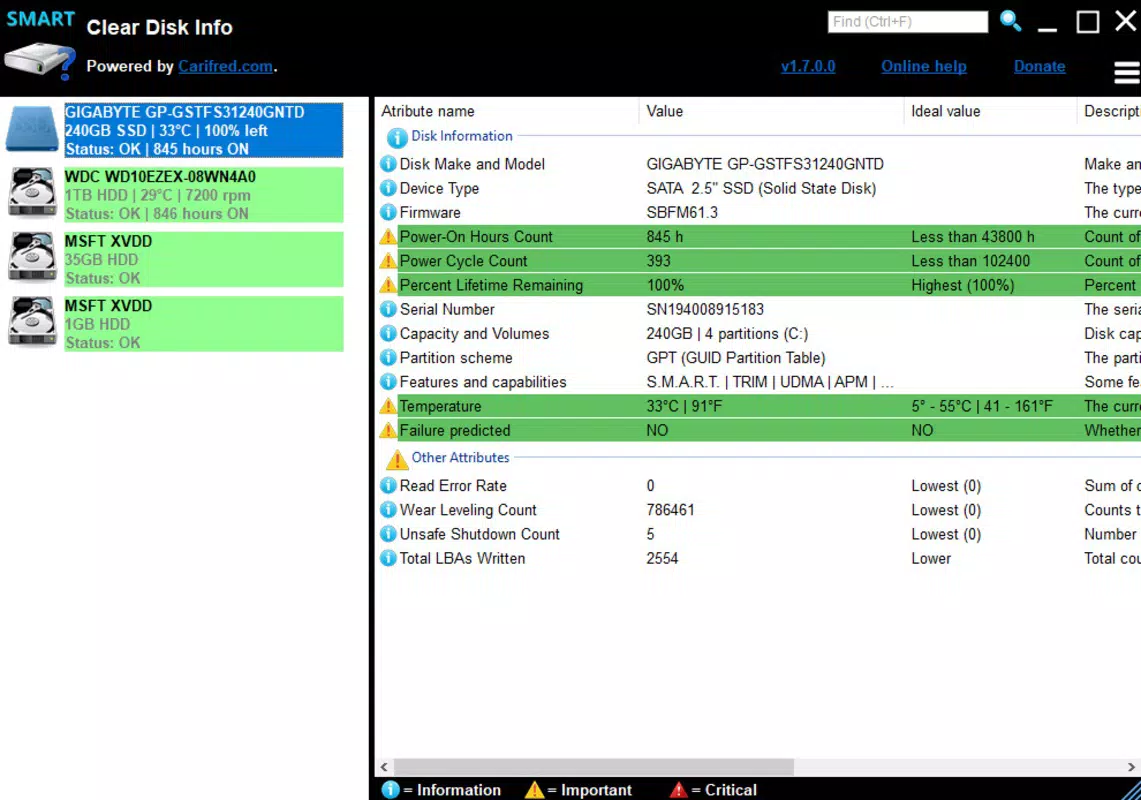Click info icon beside Serial Number
Screen dimensions: 1141x800
[x=389, y=309]
